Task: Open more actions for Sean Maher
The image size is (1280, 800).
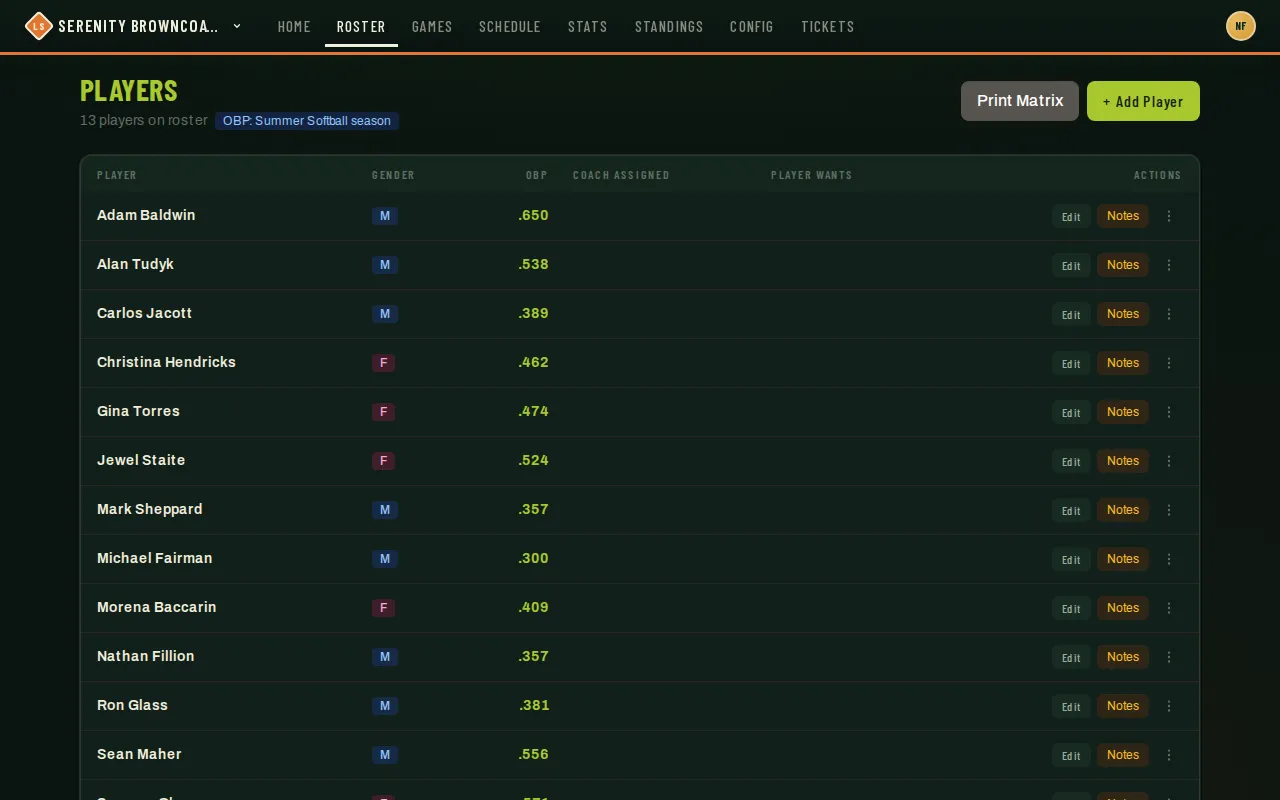Action: pos(1169,755)
